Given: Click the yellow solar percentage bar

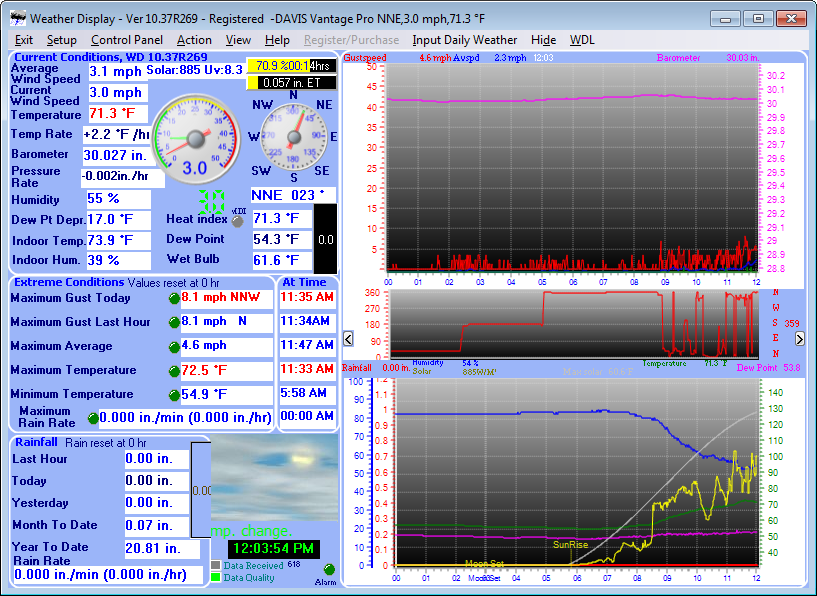Looking at the screenshot, I should click(279, 66).
